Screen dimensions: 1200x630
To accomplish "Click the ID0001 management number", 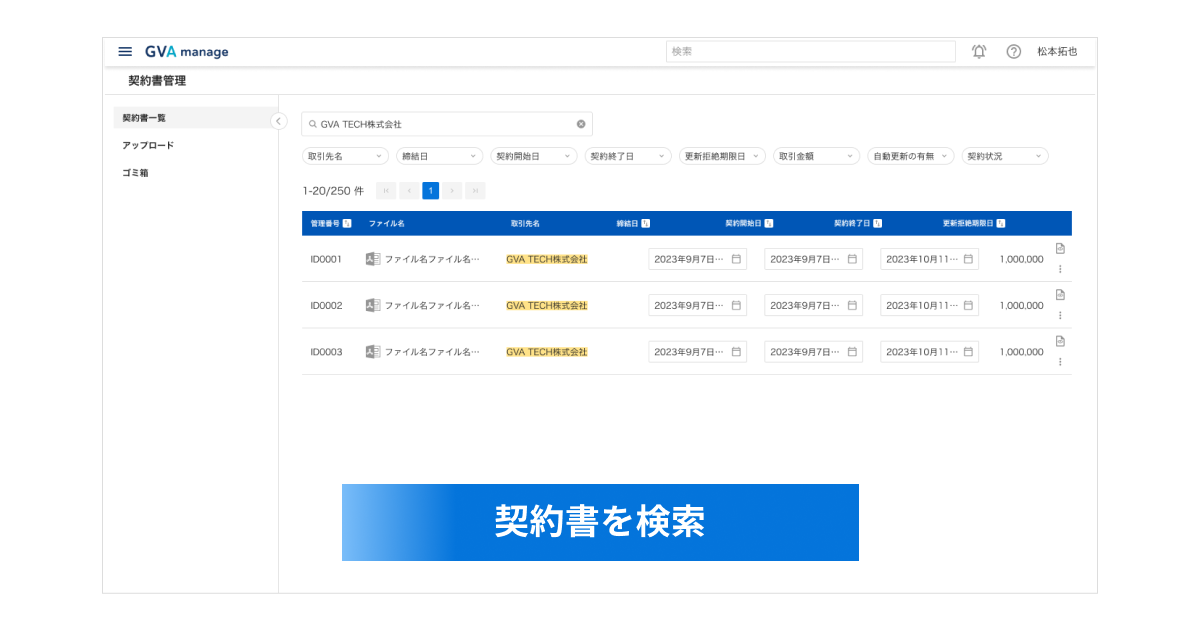I will tap(326, 259).
